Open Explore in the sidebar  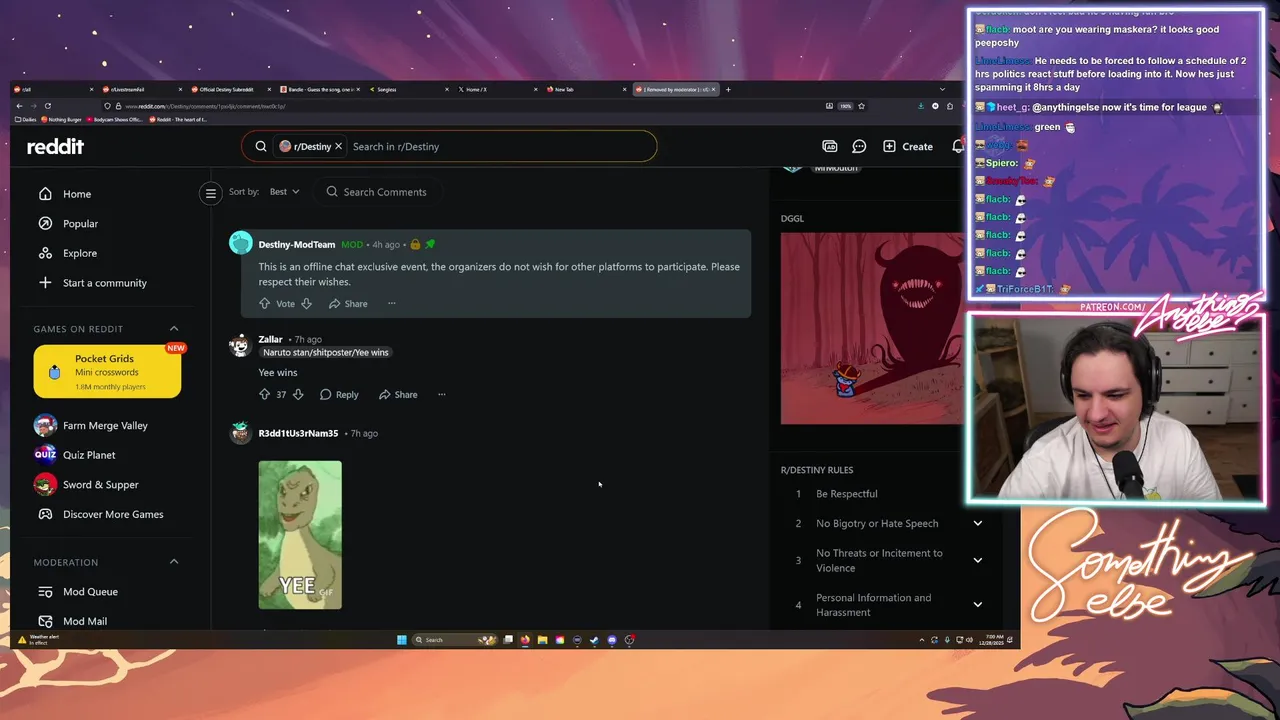[80, 253]
